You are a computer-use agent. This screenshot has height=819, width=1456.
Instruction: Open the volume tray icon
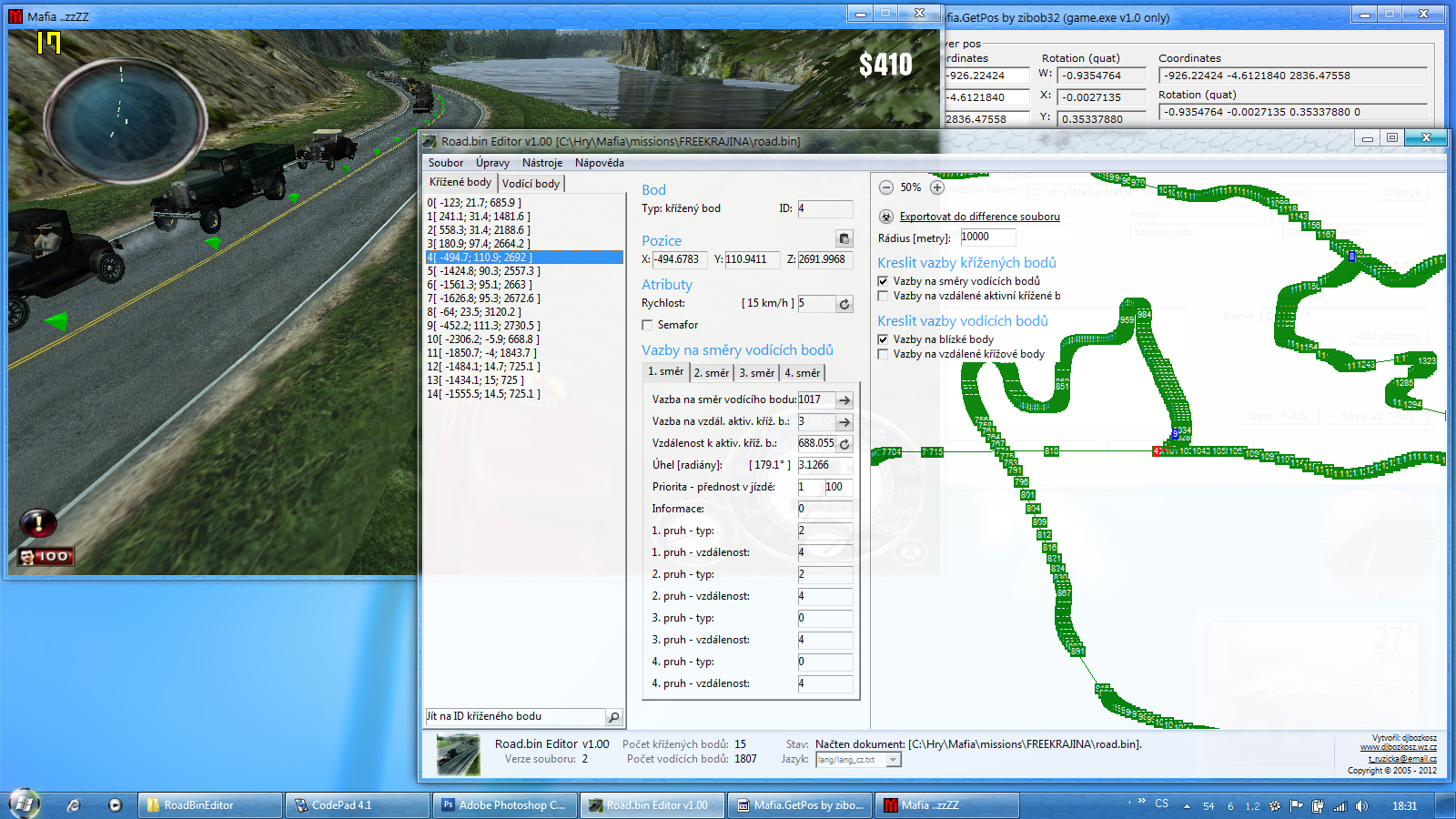click(x=1361, y=806)
